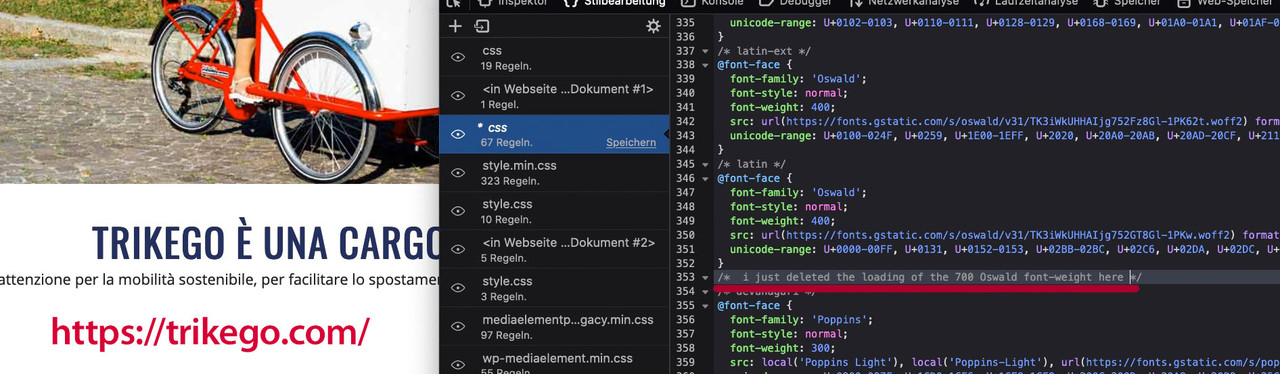Create a new stylesheet with the plus icon

[455, 26]
